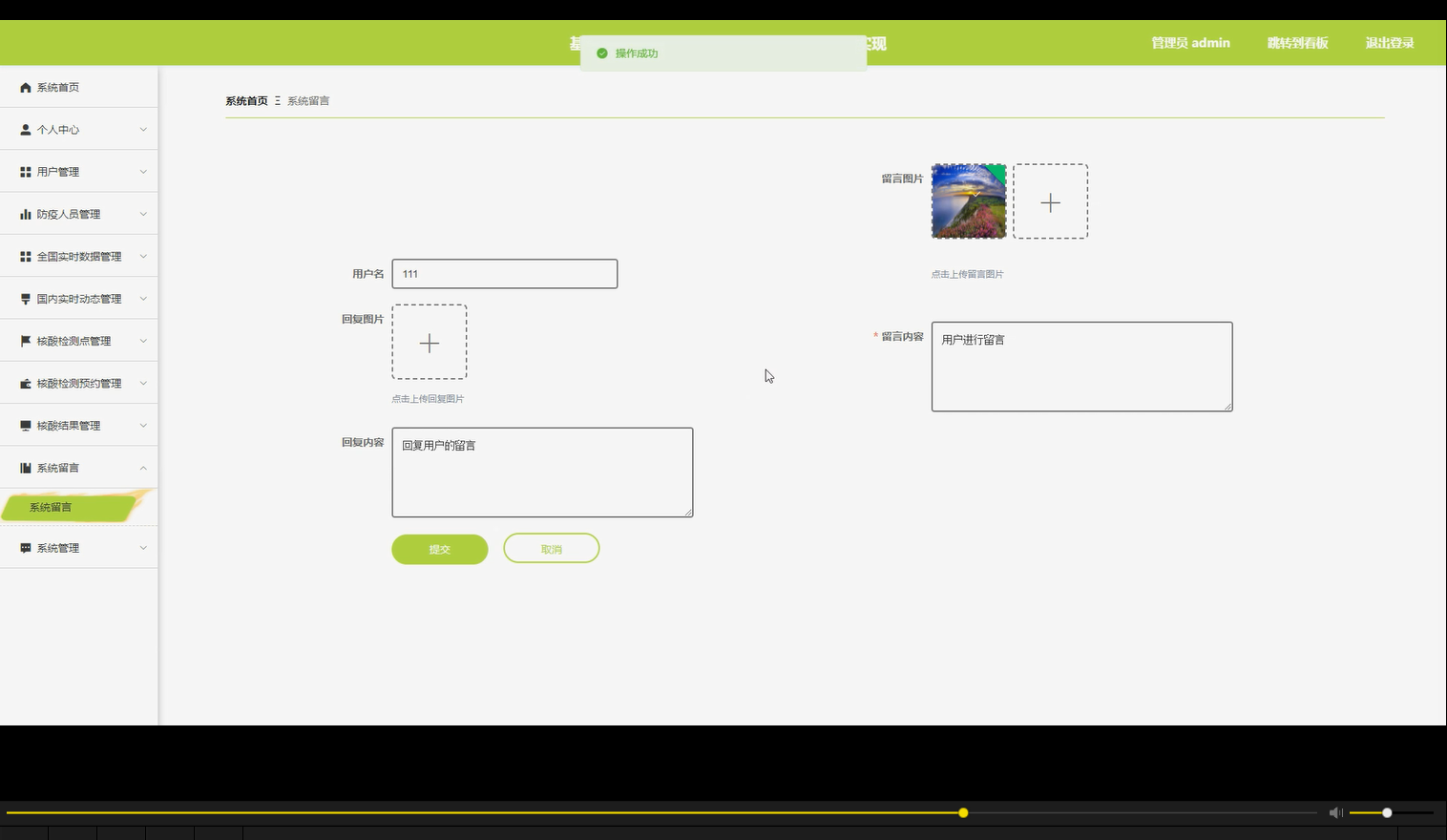The image size is (1447, 840).
Task: Click the home icon beside 系统首页
Action: point(26,88)
